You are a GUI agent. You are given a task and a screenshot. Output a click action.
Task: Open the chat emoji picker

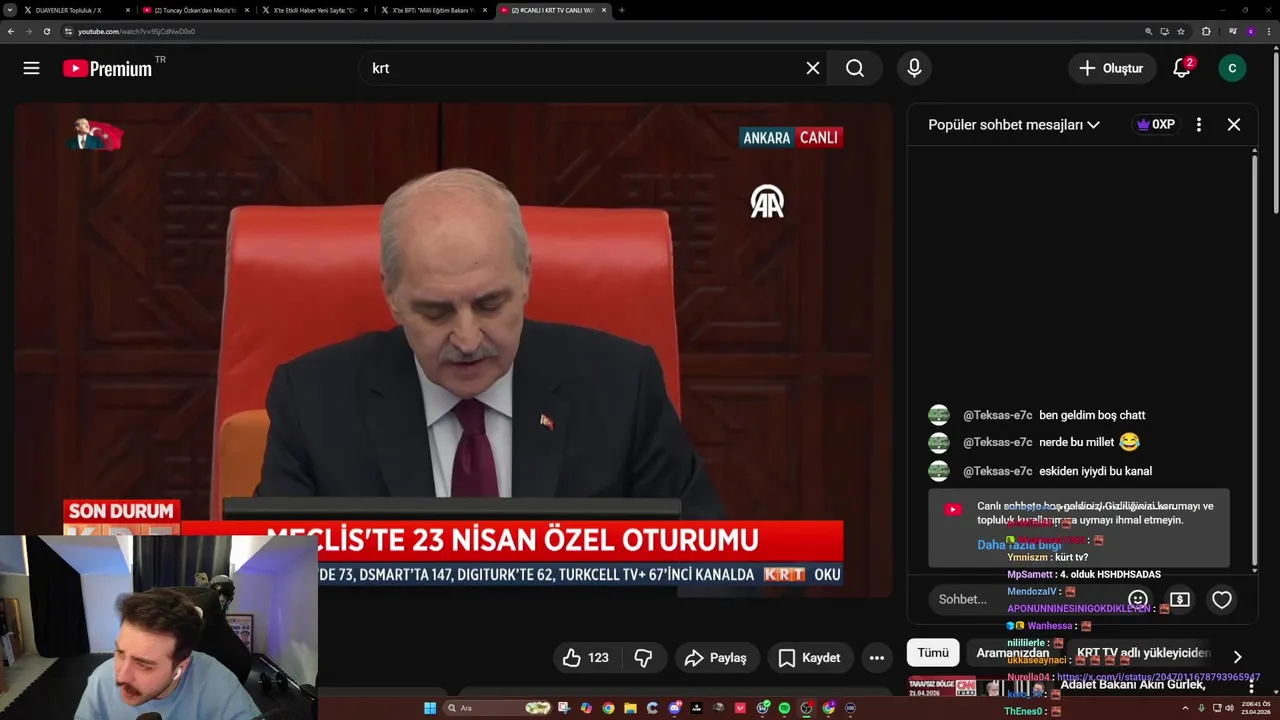[x=1138, y=599]
